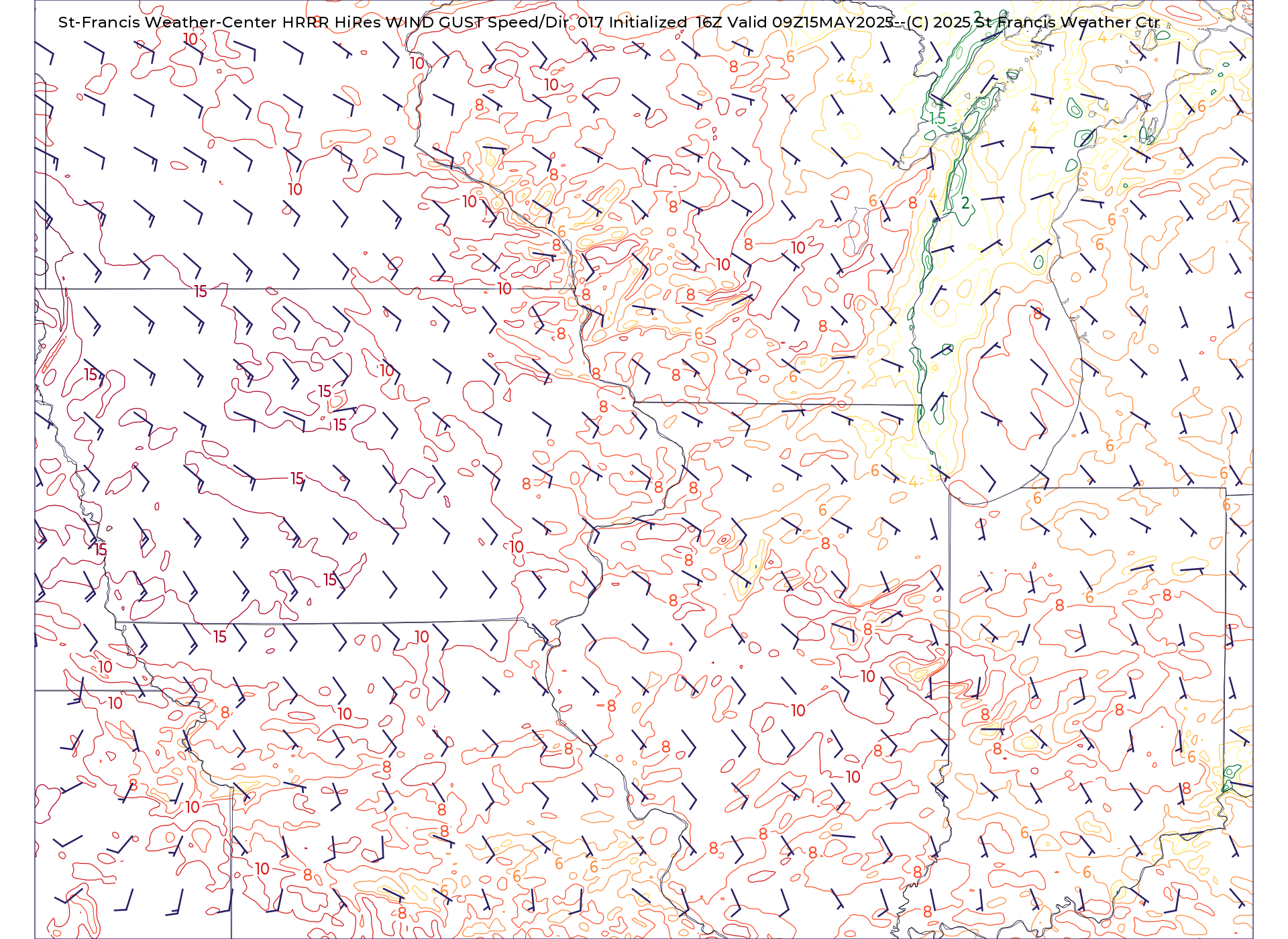The height and width of the screenshot is (939, 1288).
Task: Click the '017 Initialized 16Z' text
Action: coord(649,22)
